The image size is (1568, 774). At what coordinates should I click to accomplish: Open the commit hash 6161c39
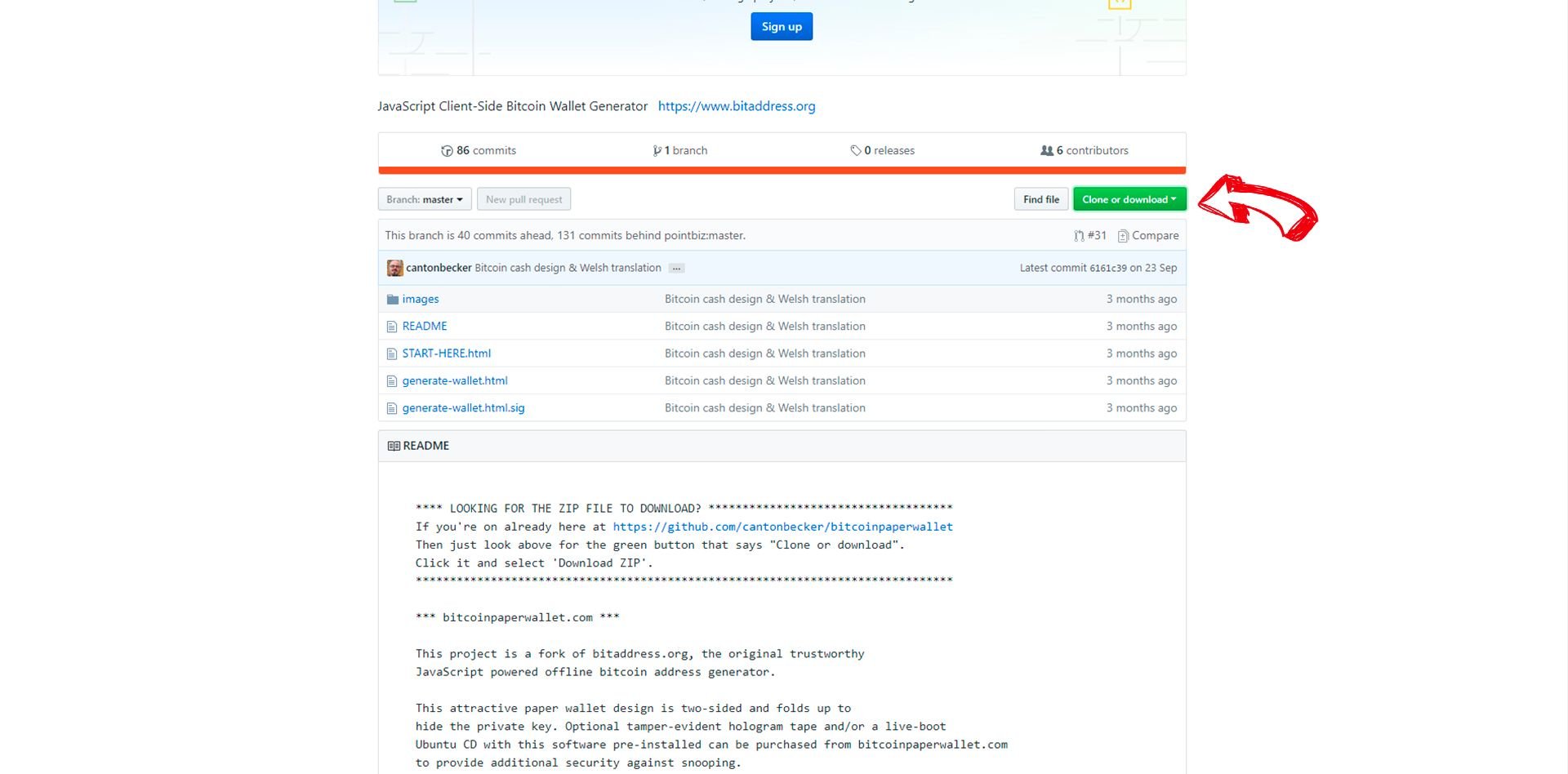click(x=1107, y=268)
